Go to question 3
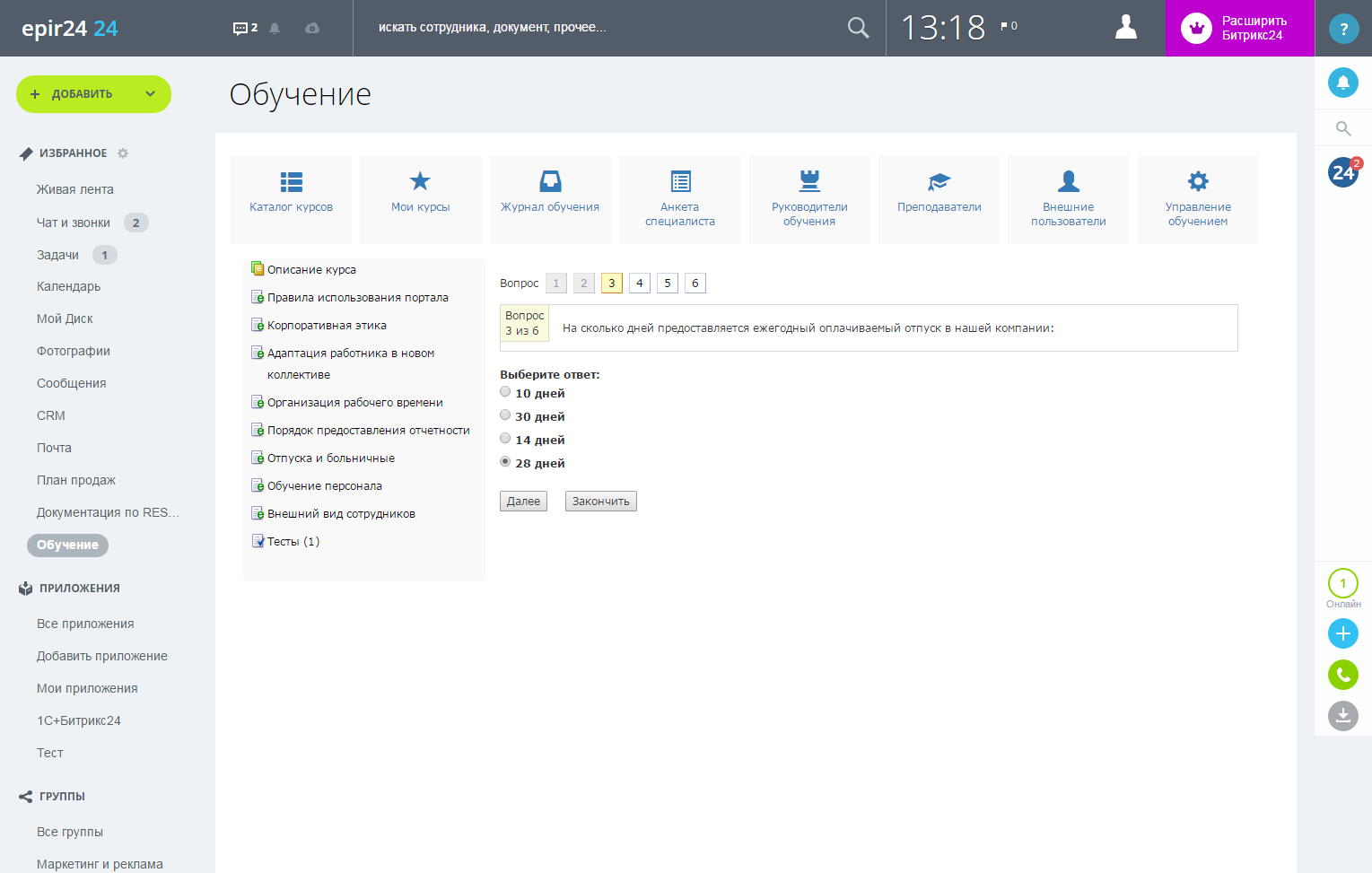This screenshot has height=873, width=1372. point(612,284)
